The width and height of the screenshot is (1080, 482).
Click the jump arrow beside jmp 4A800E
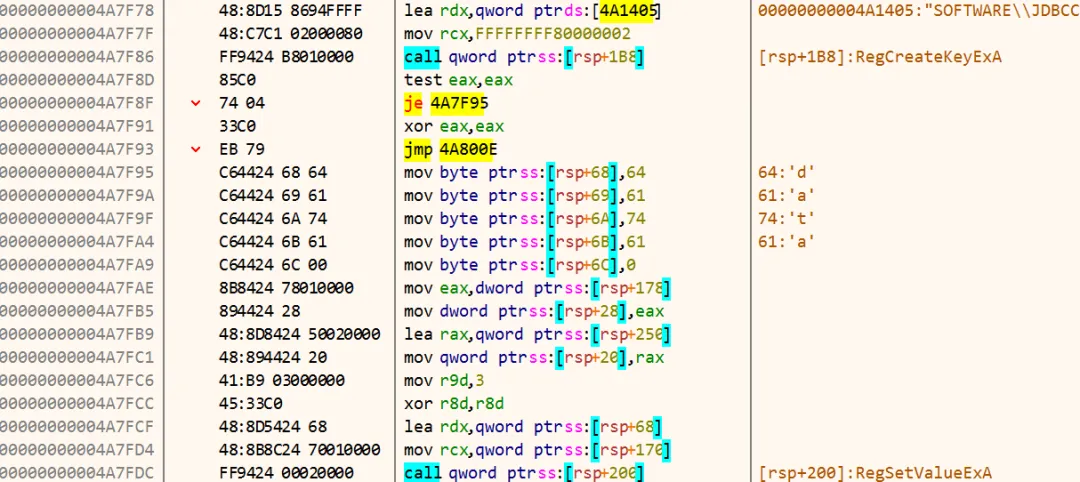(x=196, y=149)
